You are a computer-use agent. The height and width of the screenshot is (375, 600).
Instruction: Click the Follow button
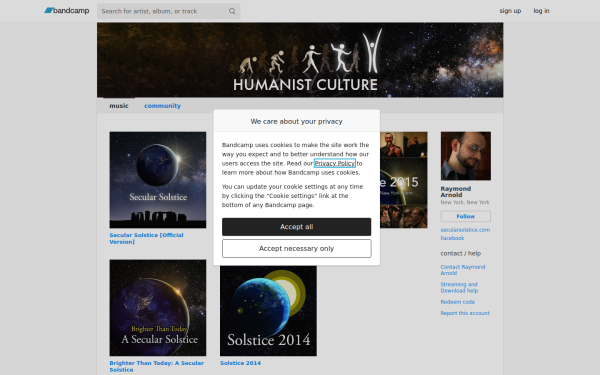[466, 217]
